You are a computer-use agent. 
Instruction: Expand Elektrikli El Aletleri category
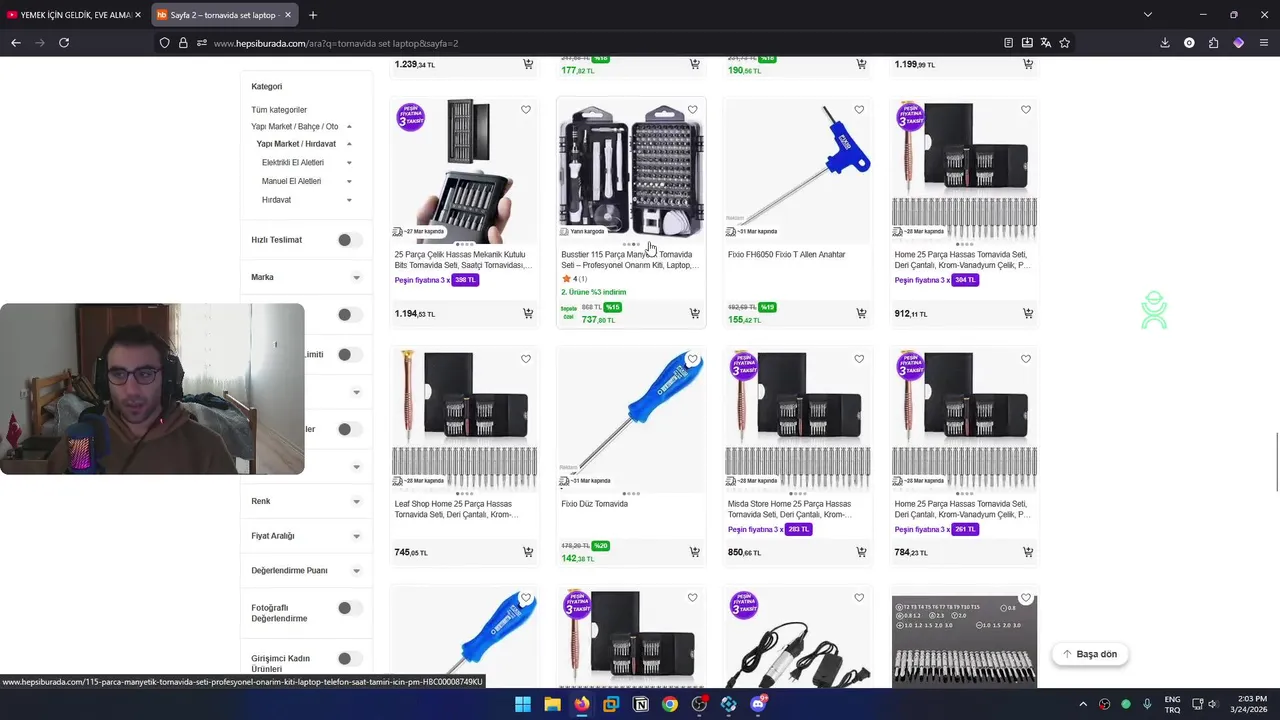349,163
